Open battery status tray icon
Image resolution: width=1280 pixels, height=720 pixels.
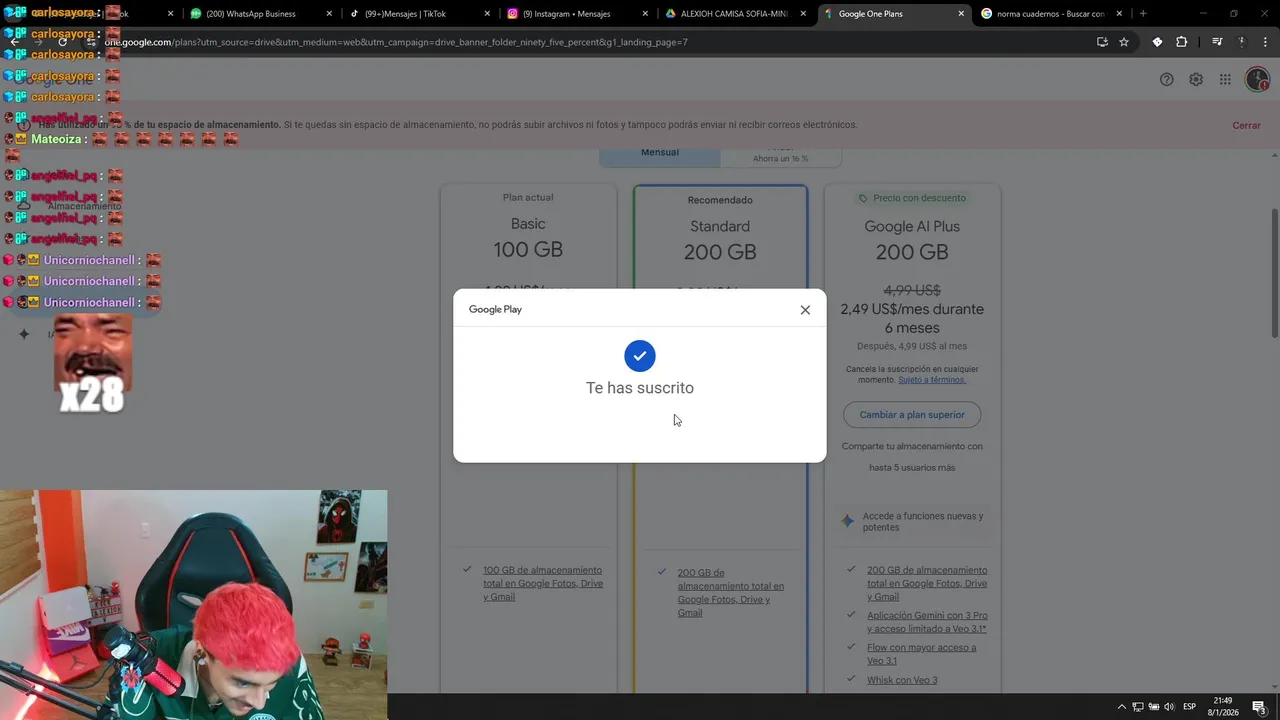(x=1154, y=707)
